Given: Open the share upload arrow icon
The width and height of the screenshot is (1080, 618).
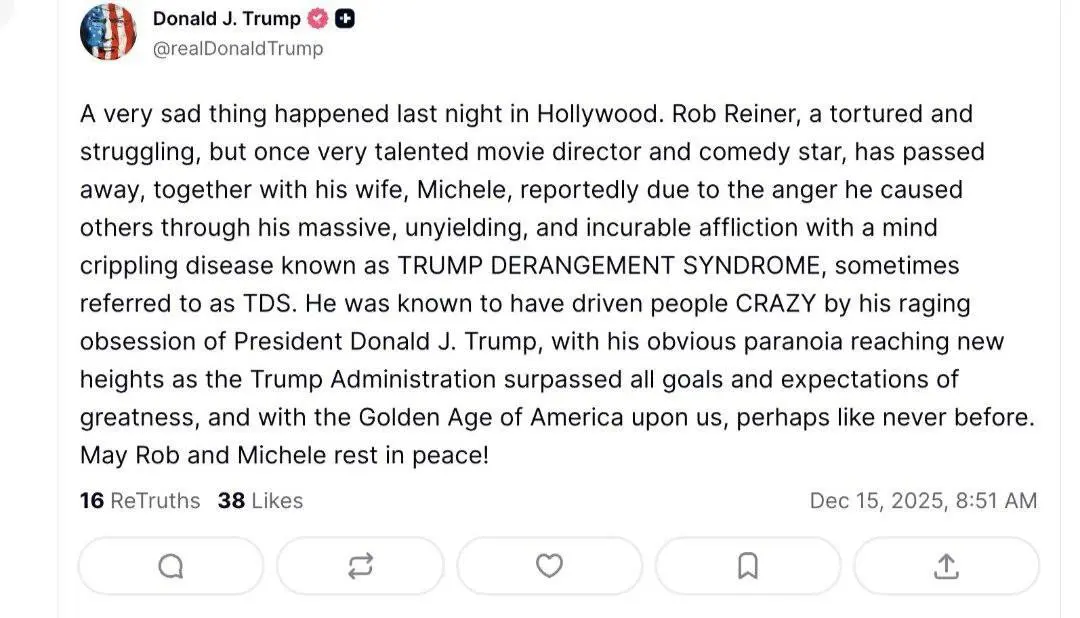Looking at the screenshot, I should (x=946, y=566).
